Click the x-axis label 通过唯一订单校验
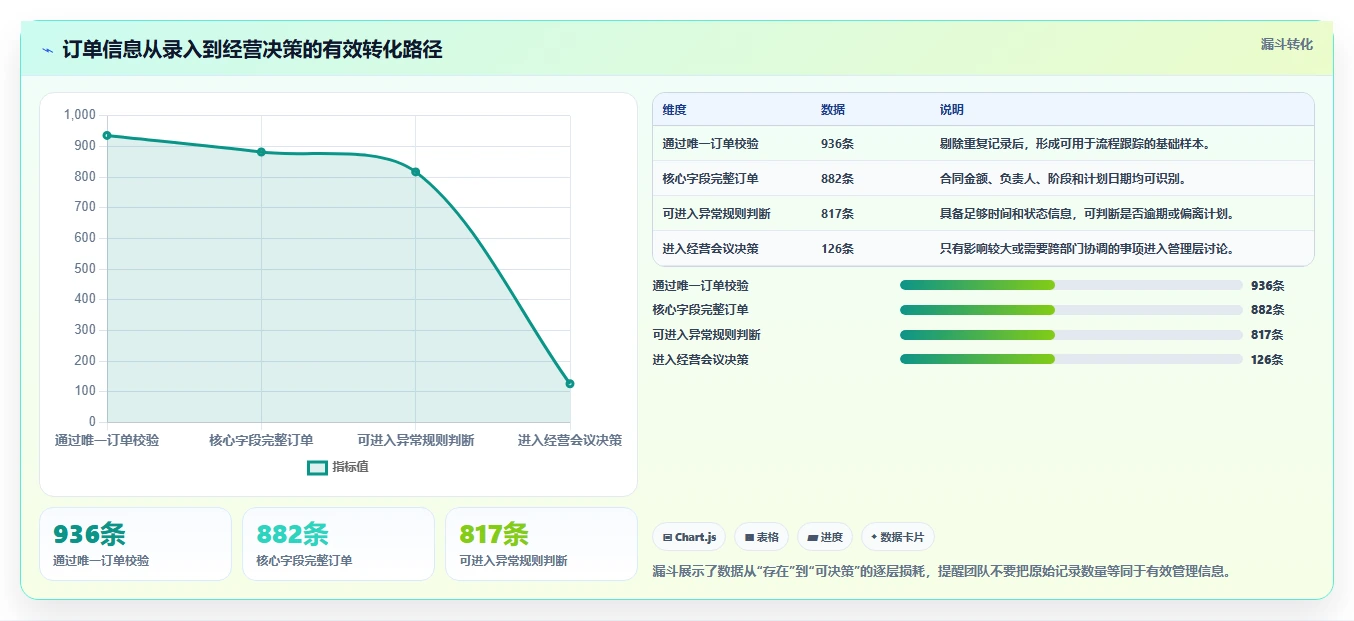The height and width of the screenshot is (621, 1354). tap(107, 440)
